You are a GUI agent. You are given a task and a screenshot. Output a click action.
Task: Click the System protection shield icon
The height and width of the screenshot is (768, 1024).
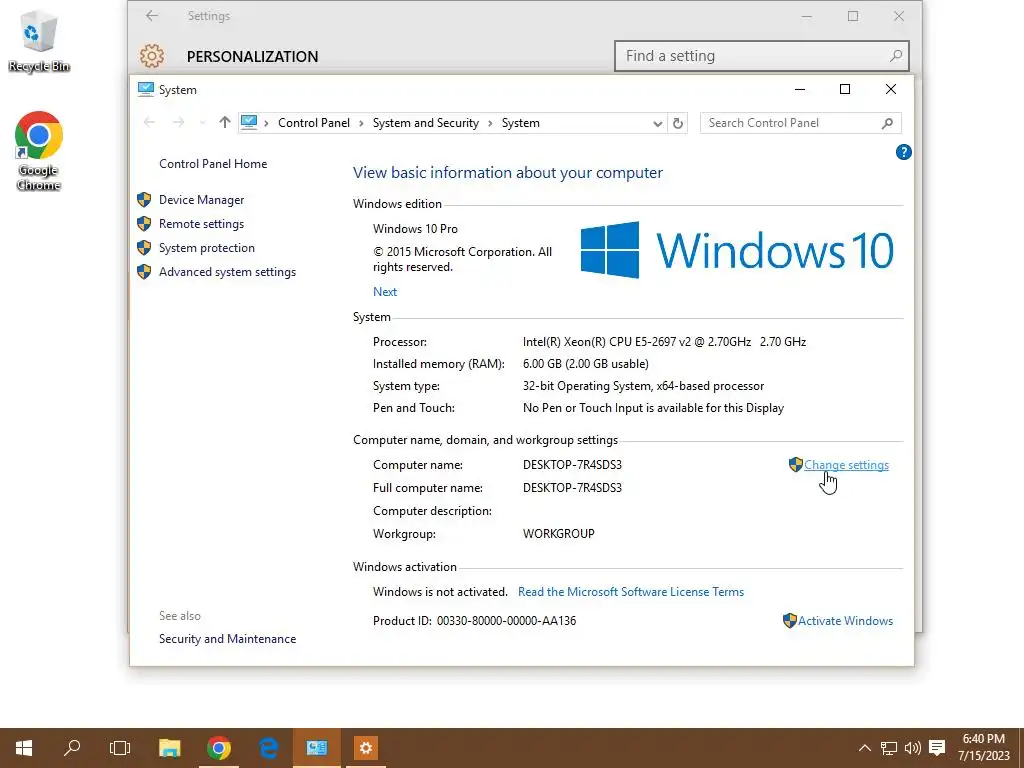[x=144, y=248]
